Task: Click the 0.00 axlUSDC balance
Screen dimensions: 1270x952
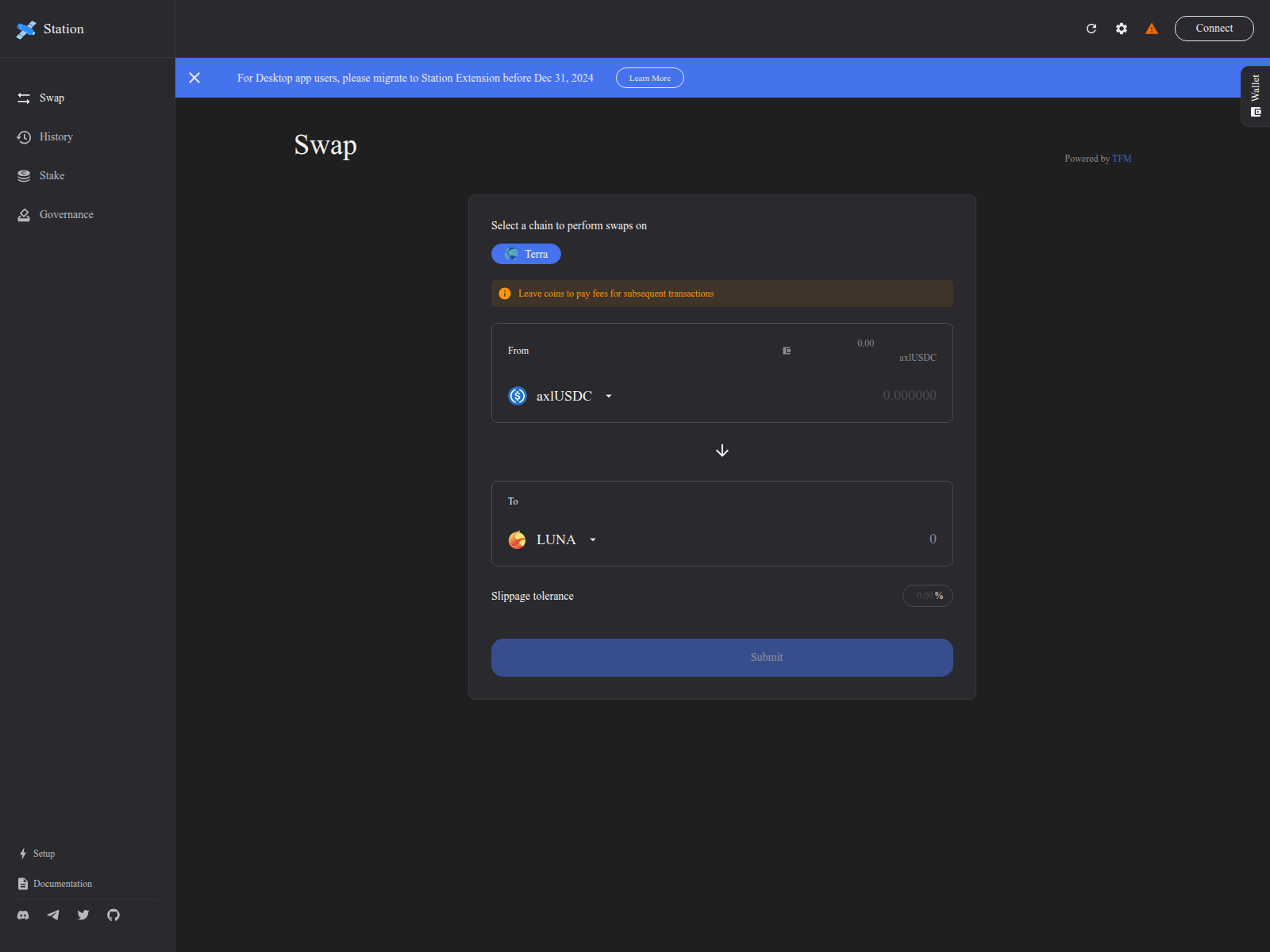Action: pos(897,351)
